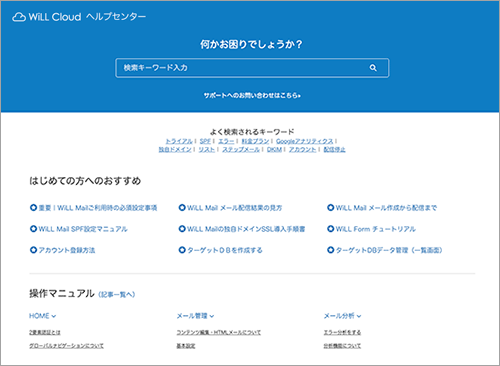Expand the HOME manual category
The width and height of the screenshot is (500, 366).
(x=43, y=316)
